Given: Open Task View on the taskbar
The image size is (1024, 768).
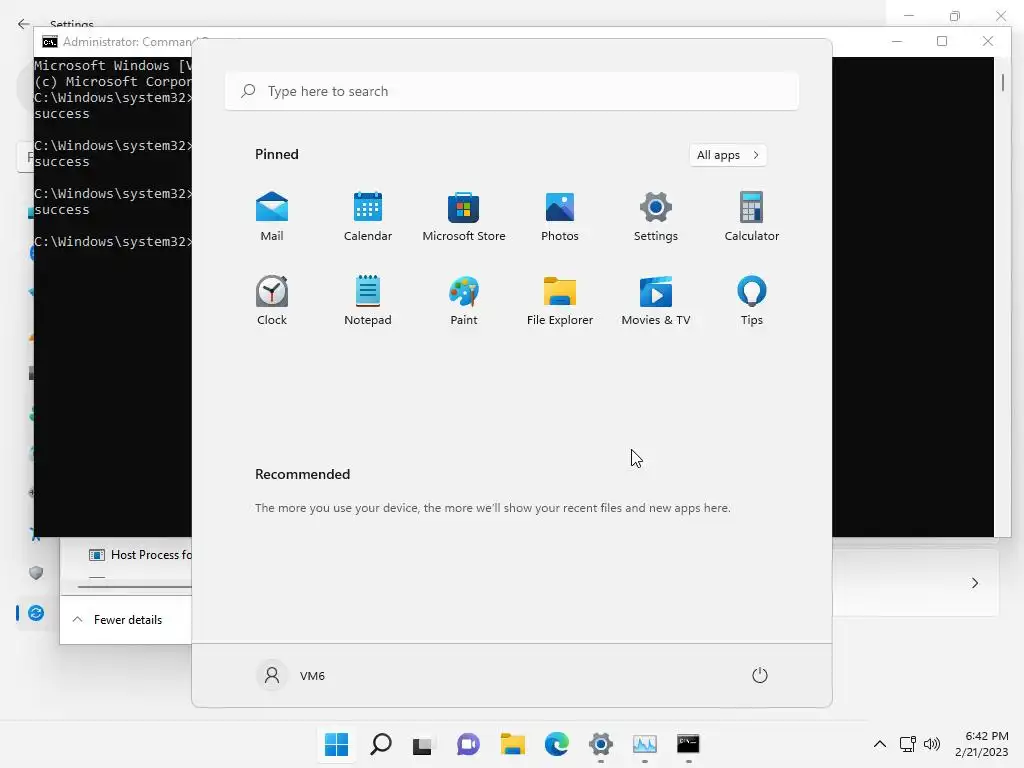Looking at the screenshot, I should [x=423, y=744].
